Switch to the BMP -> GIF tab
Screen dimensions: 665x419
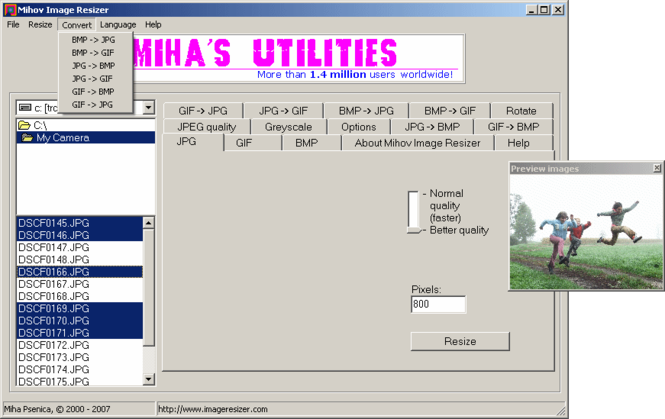click(x=450, y=111)
